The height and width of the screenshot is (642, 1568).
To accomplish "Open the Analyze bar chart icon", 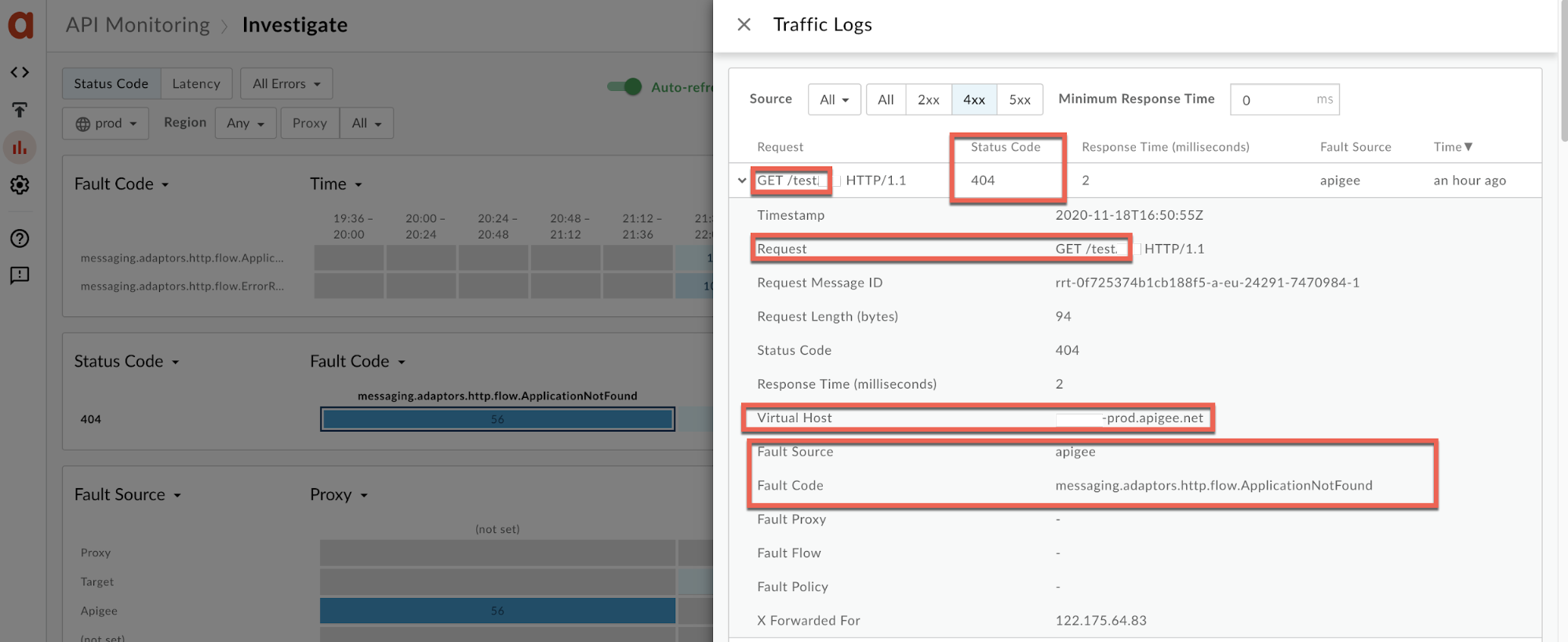I will (x=20, y=148).
